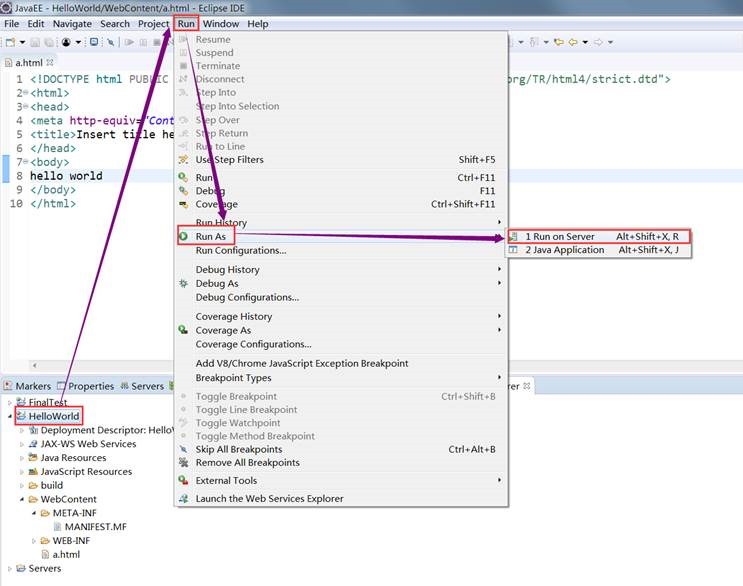Select 2 Java Application submenu item
Viewport: 743px width, 586px height.
(x=598, y=250)
